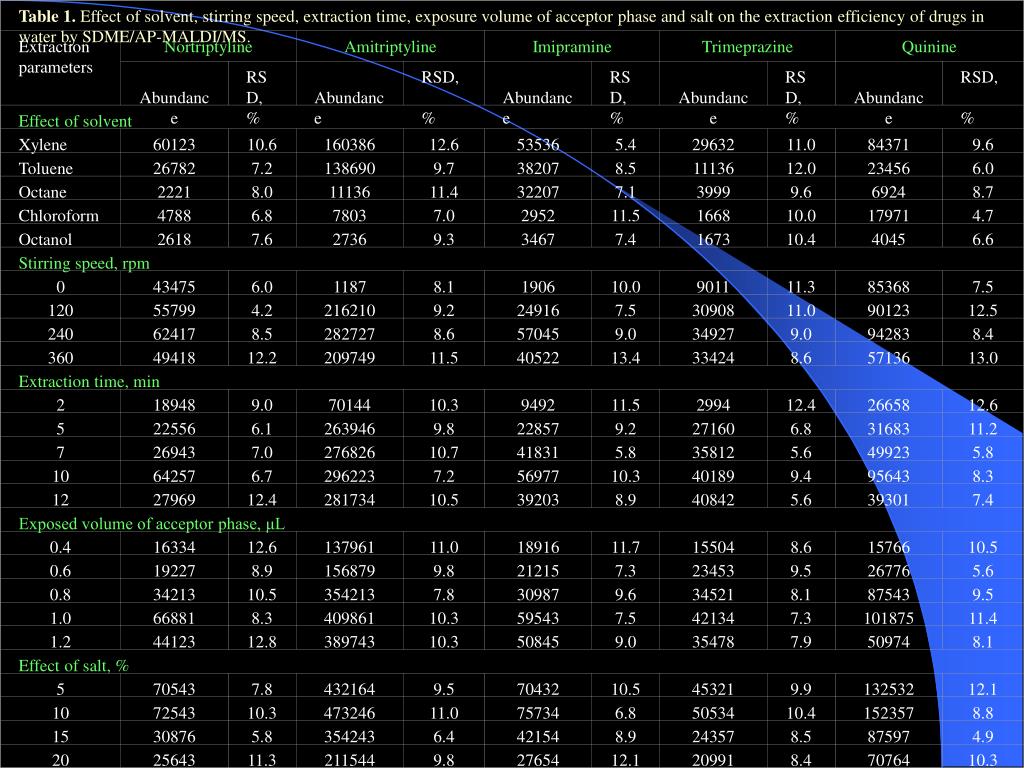Select Quinine abundance 90123 at 120 rpm
The height and width of the screenshot is (768, 1024).
pos(888,310)
